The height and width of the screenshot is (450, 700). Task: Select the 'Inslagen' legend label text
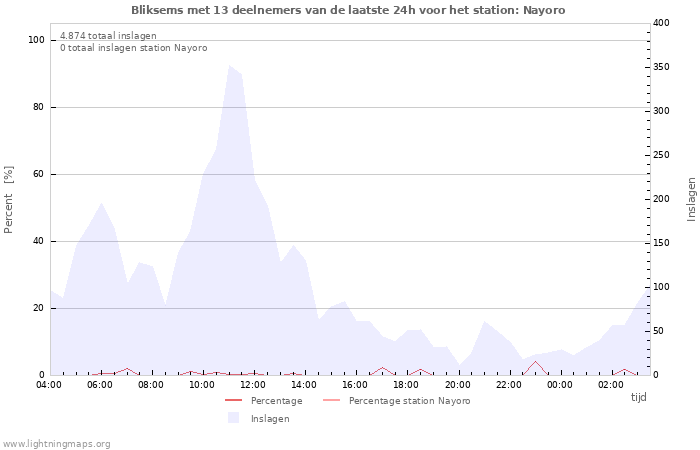(270, 419)
